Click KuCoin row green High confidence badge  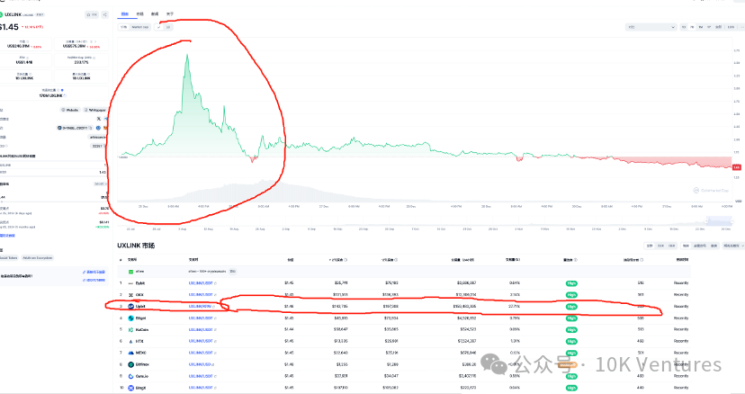(x=571, y=330)
